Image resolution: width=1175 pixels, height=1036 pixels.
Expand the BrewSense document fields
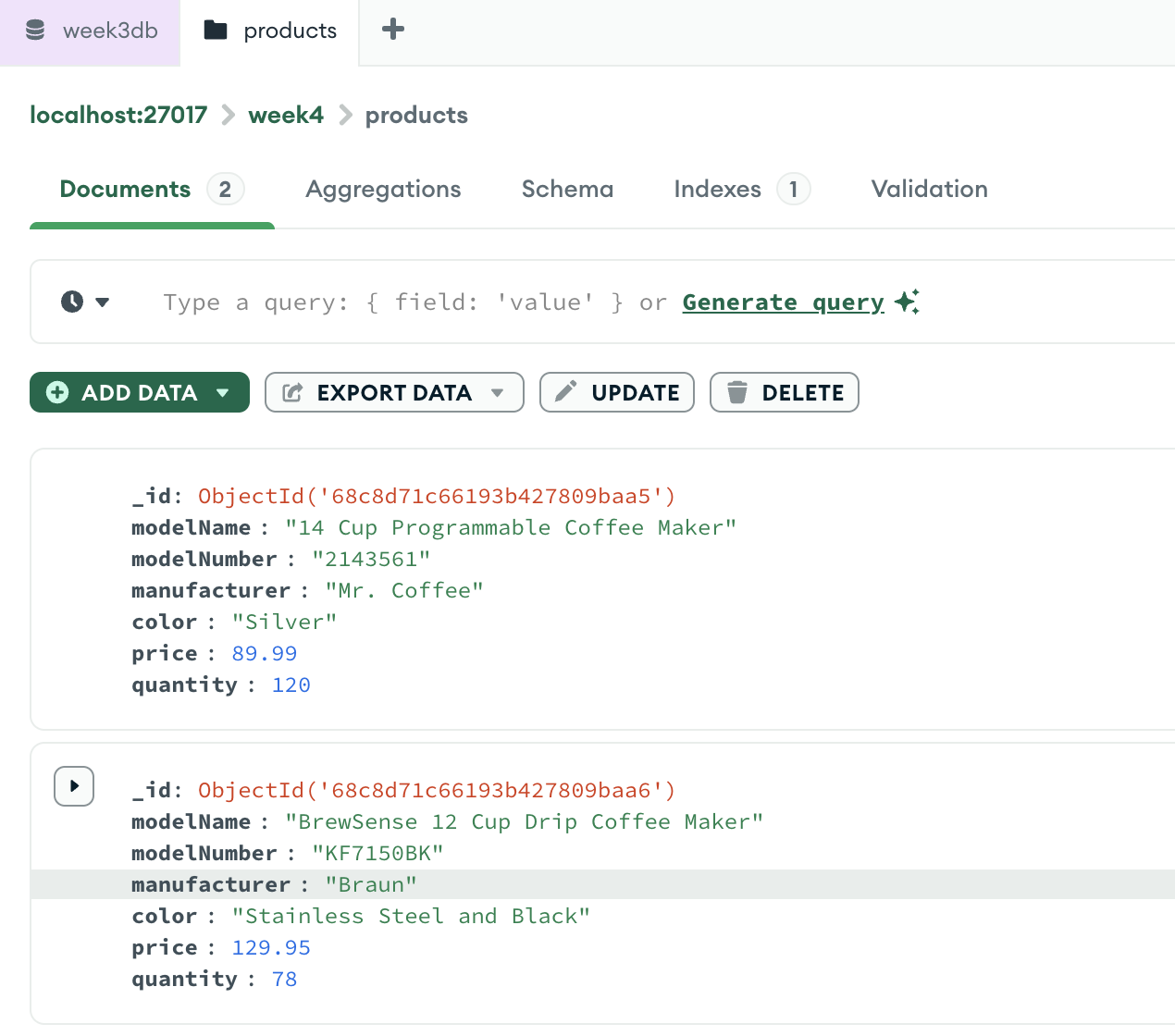pos(74,786)
